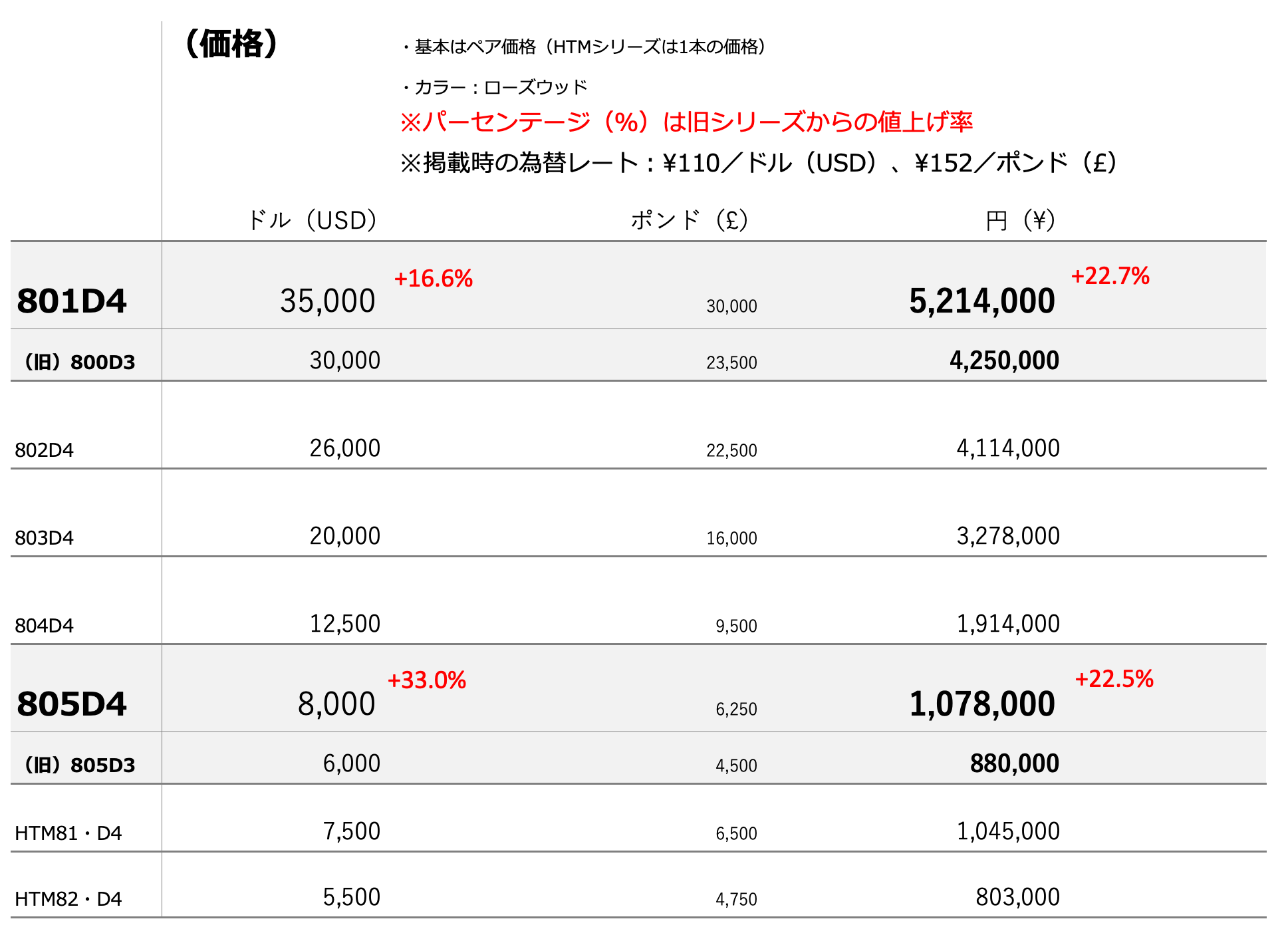This screenshot has width=1288, height=939.
Task: Select the 35,000 USD price cell
Action: coord(328,301)
